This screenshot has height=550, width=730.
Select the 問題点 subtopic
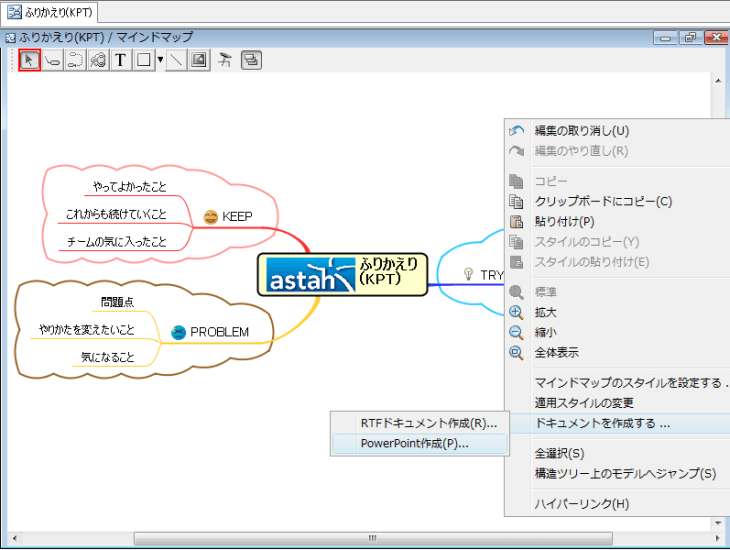[x=117, y=302]
